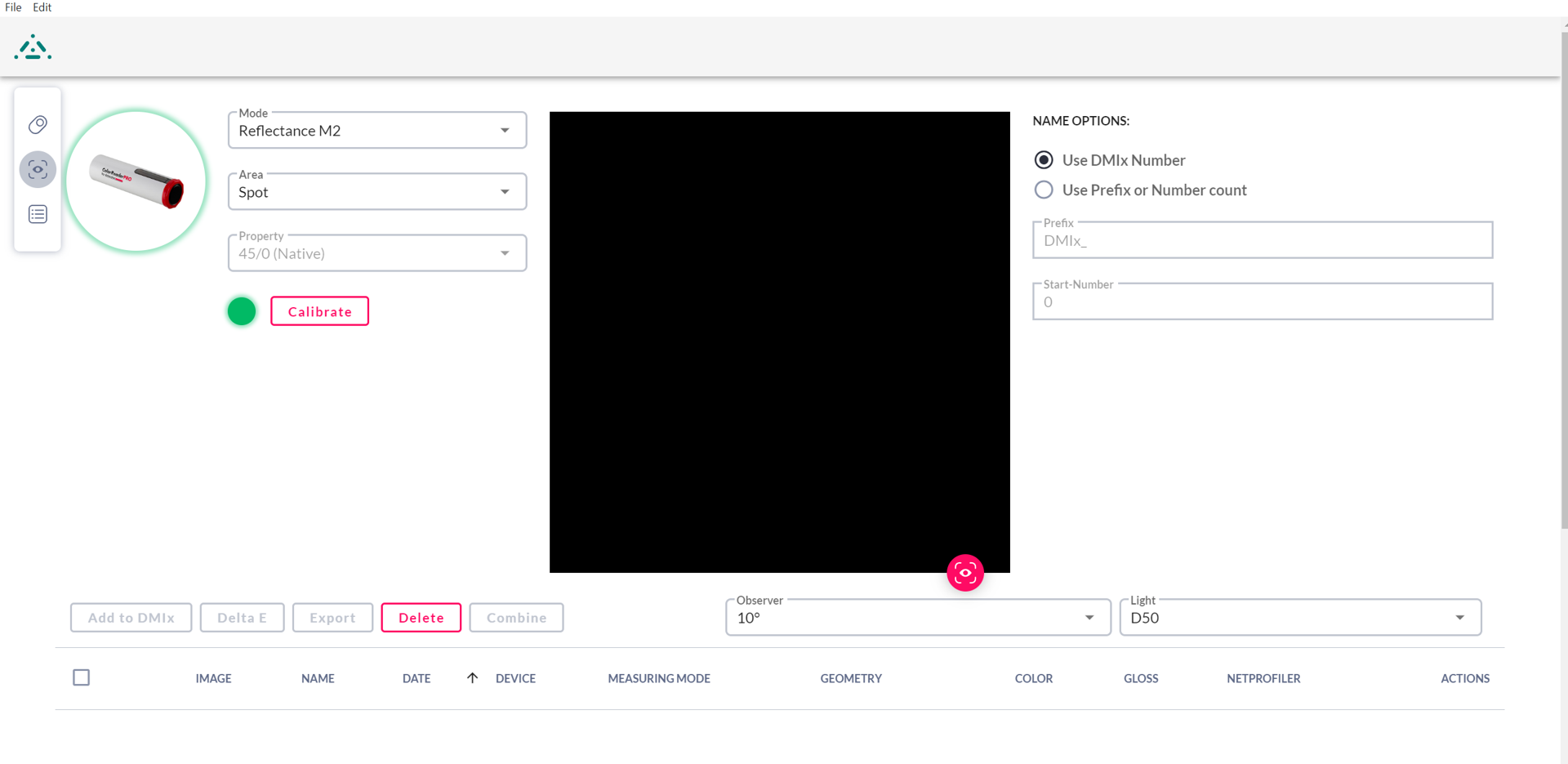Click the GEOMETRY column header
The image size is (1568, 764).
[851, 678]
